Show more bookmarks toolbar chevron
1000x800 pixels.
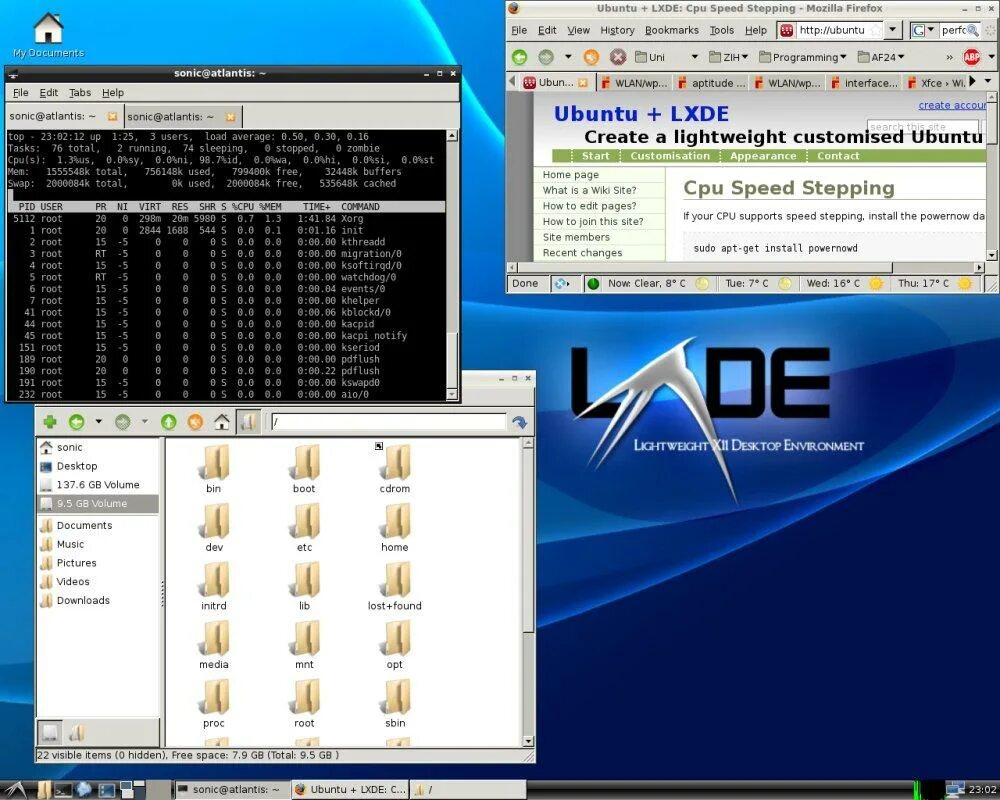pos(949,57)
